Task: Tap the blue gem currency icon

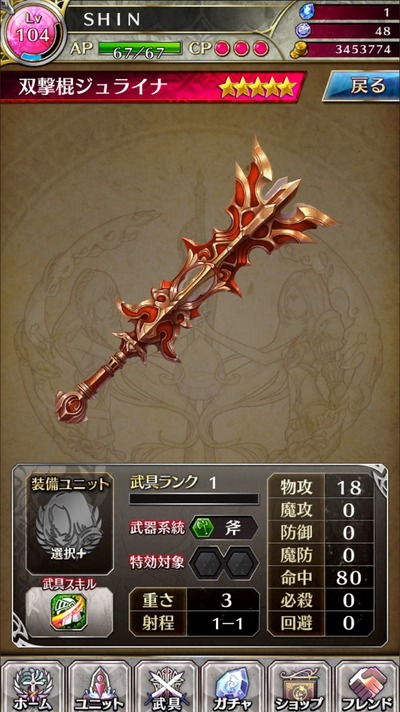Action: coord(306,11)
